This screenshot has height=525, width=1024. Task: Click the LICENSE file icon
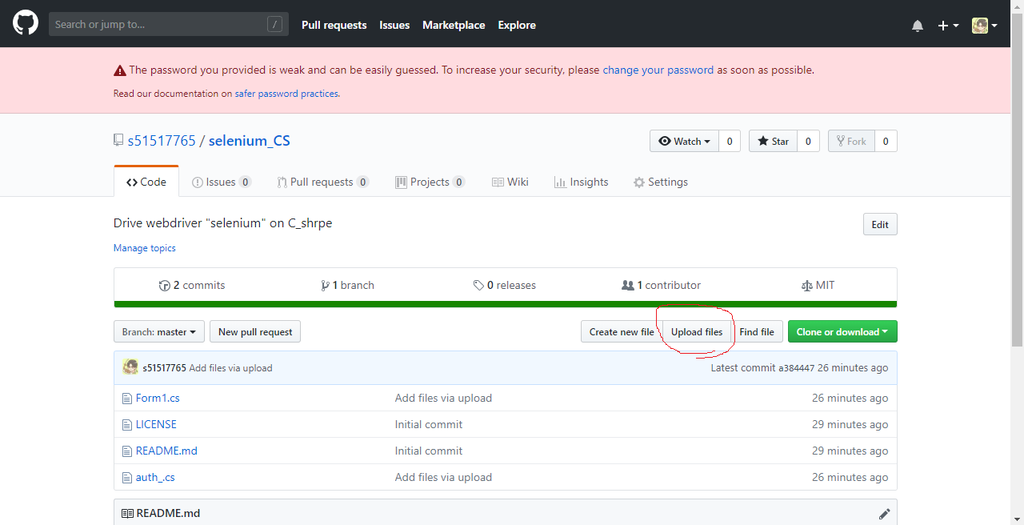click(127, 424)
